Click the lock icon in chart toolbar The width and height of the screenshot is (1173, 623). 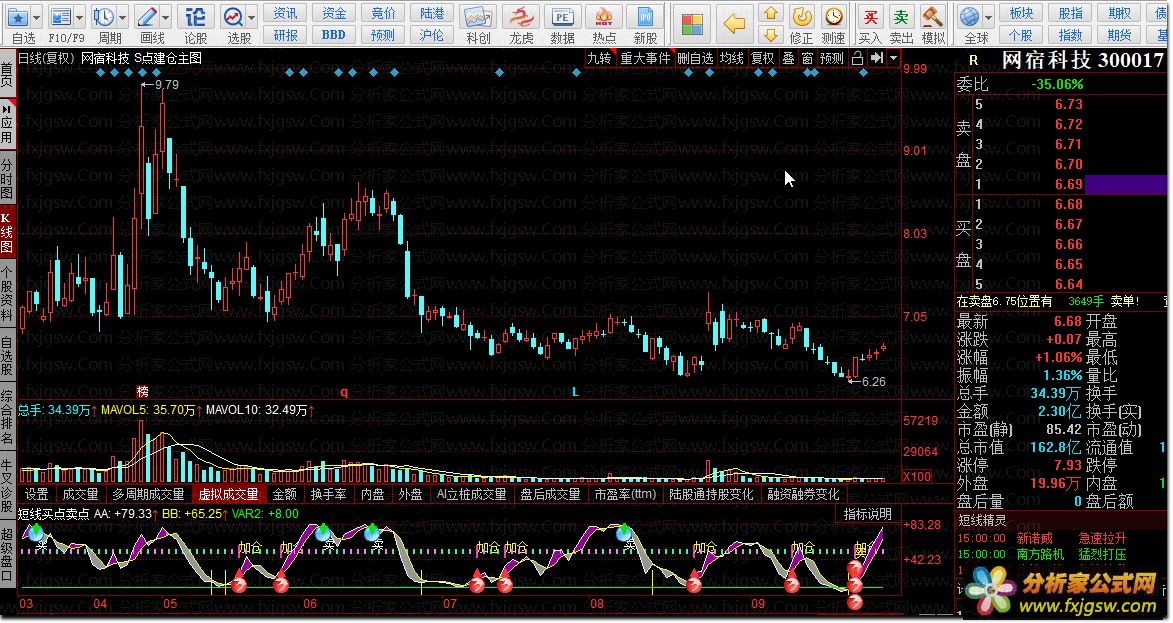[x=858, y=58]
